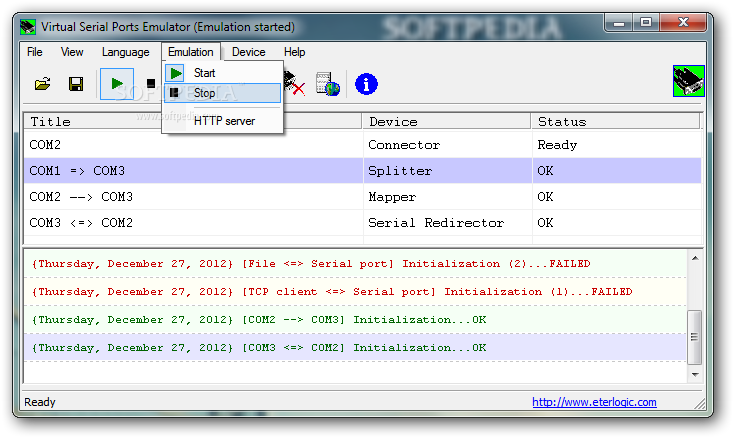Click the green Start emulation toolbar button

pyautogui.click(x=117, y=84)
